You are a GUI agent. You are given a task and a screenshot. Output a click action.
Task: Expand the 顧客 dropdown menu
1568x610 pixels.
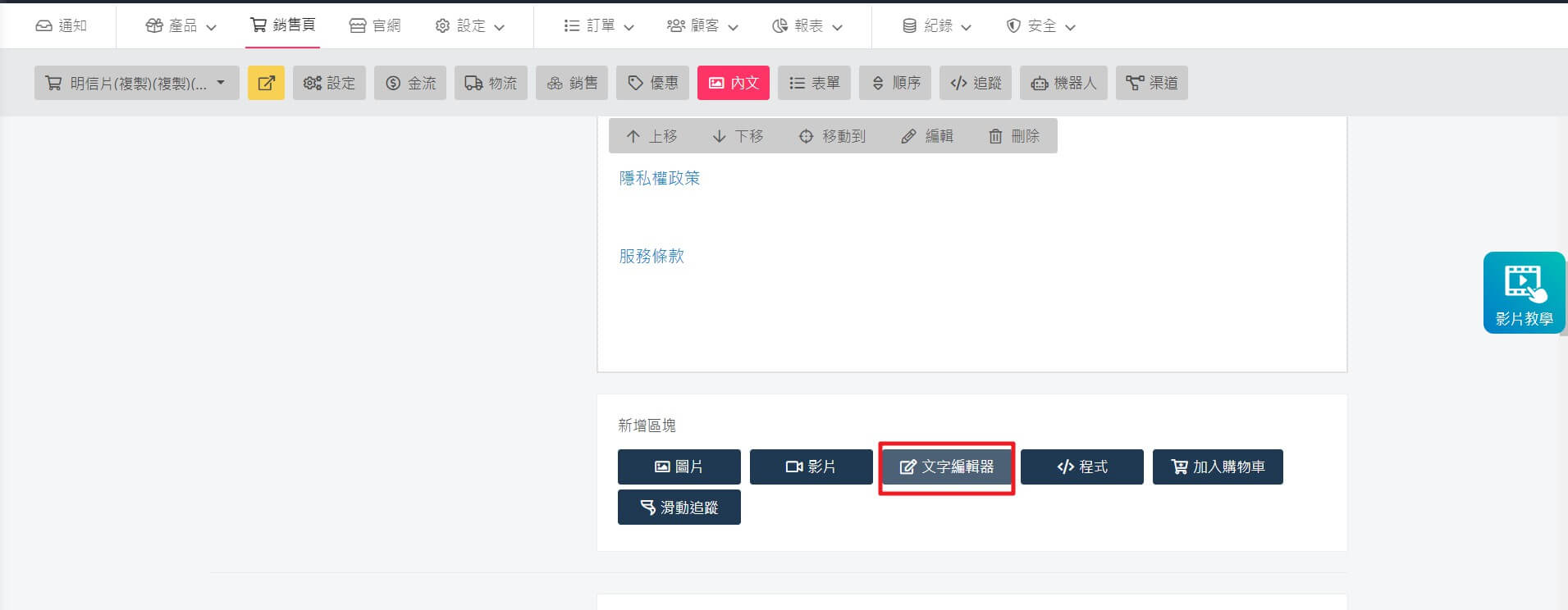(702, 26)
